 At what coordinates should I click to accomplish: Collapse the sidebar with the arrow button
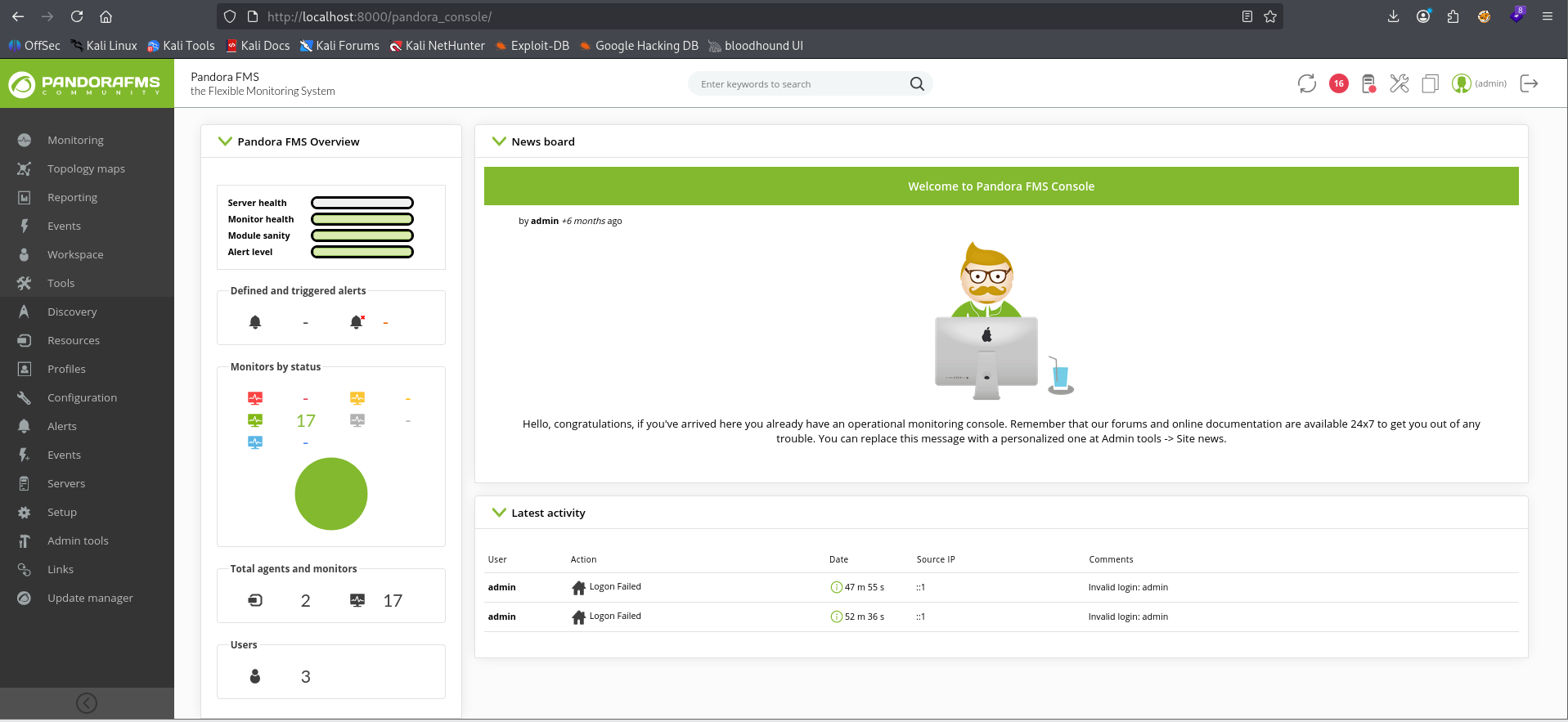pos(87,703)
